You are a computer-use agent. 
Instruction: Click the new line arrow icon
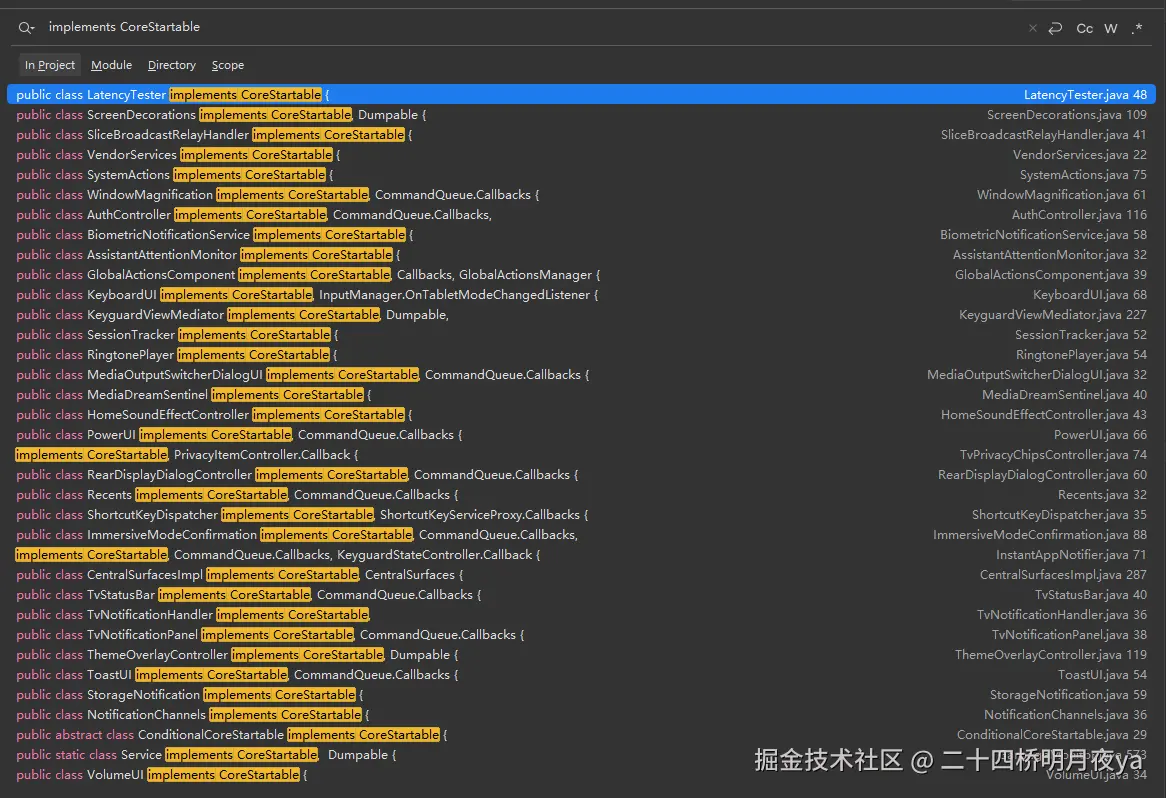point(1054,28)
